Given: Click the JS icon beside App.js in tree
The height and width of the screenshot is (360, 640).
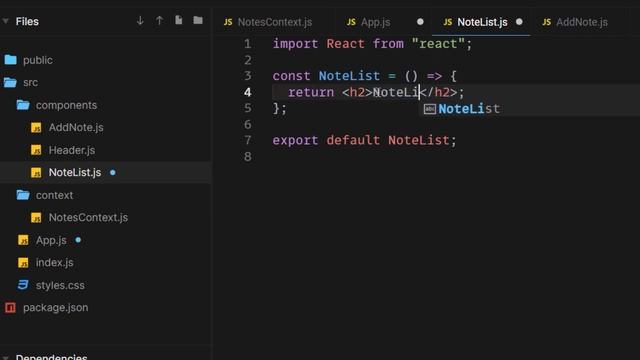Looking at the screenshot, I should pos(23,240).
